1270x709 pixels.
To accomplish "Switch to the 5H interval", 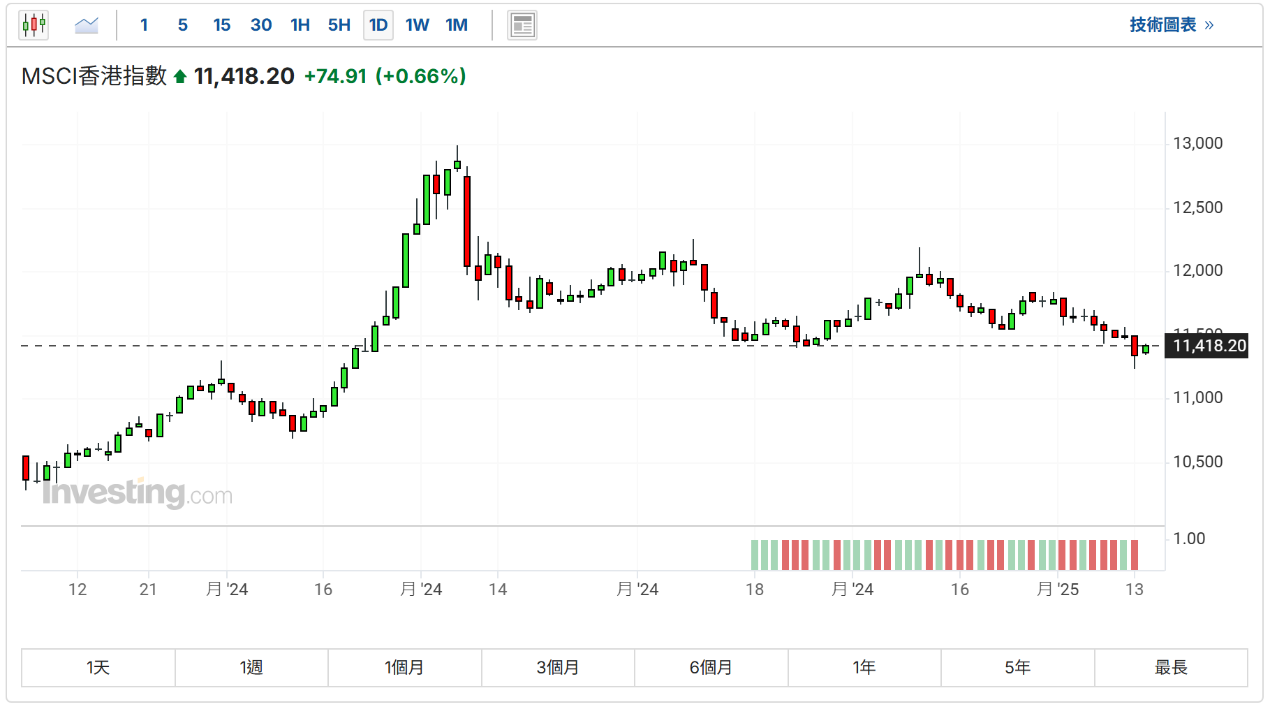I will pyautogui.click(x=339, y=25).
